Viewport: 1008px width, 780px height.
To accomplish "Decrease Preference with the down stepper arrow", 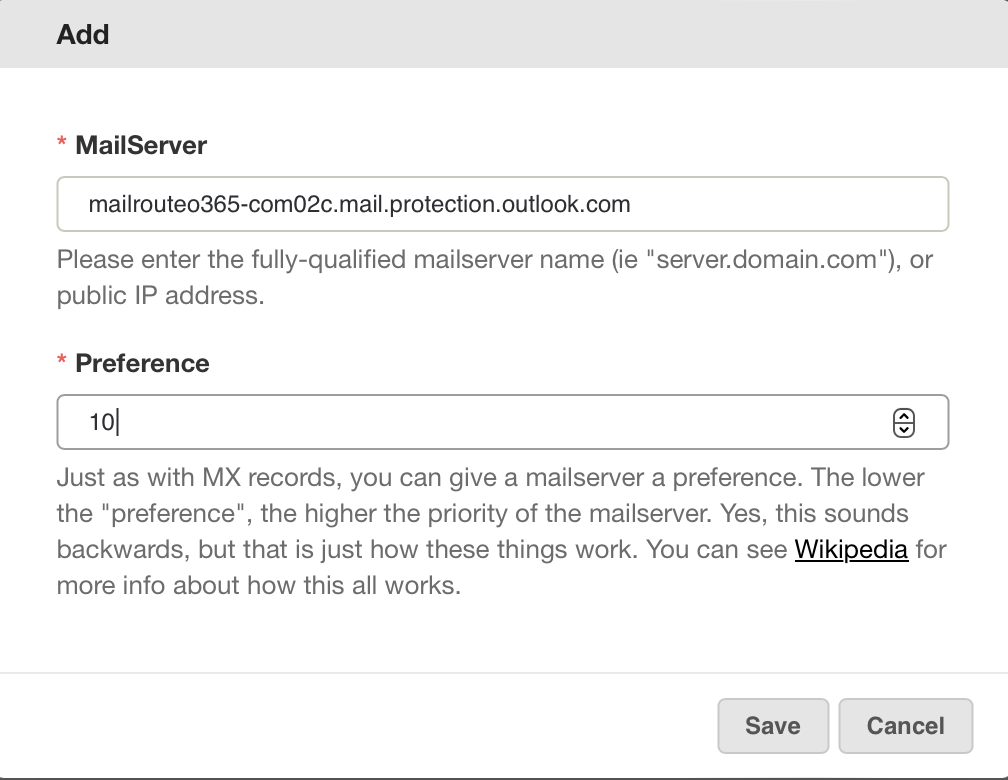I will (x=904, y=430).
